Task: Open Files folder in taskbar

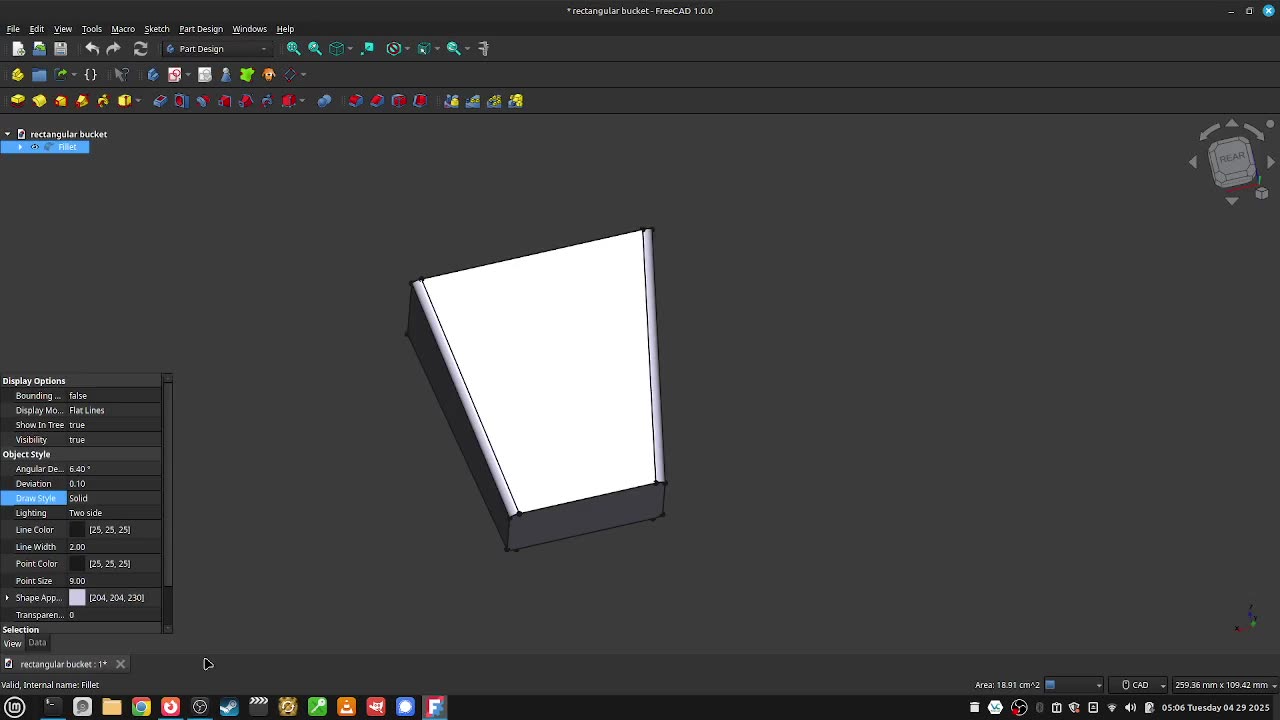Action: [112, 707]
